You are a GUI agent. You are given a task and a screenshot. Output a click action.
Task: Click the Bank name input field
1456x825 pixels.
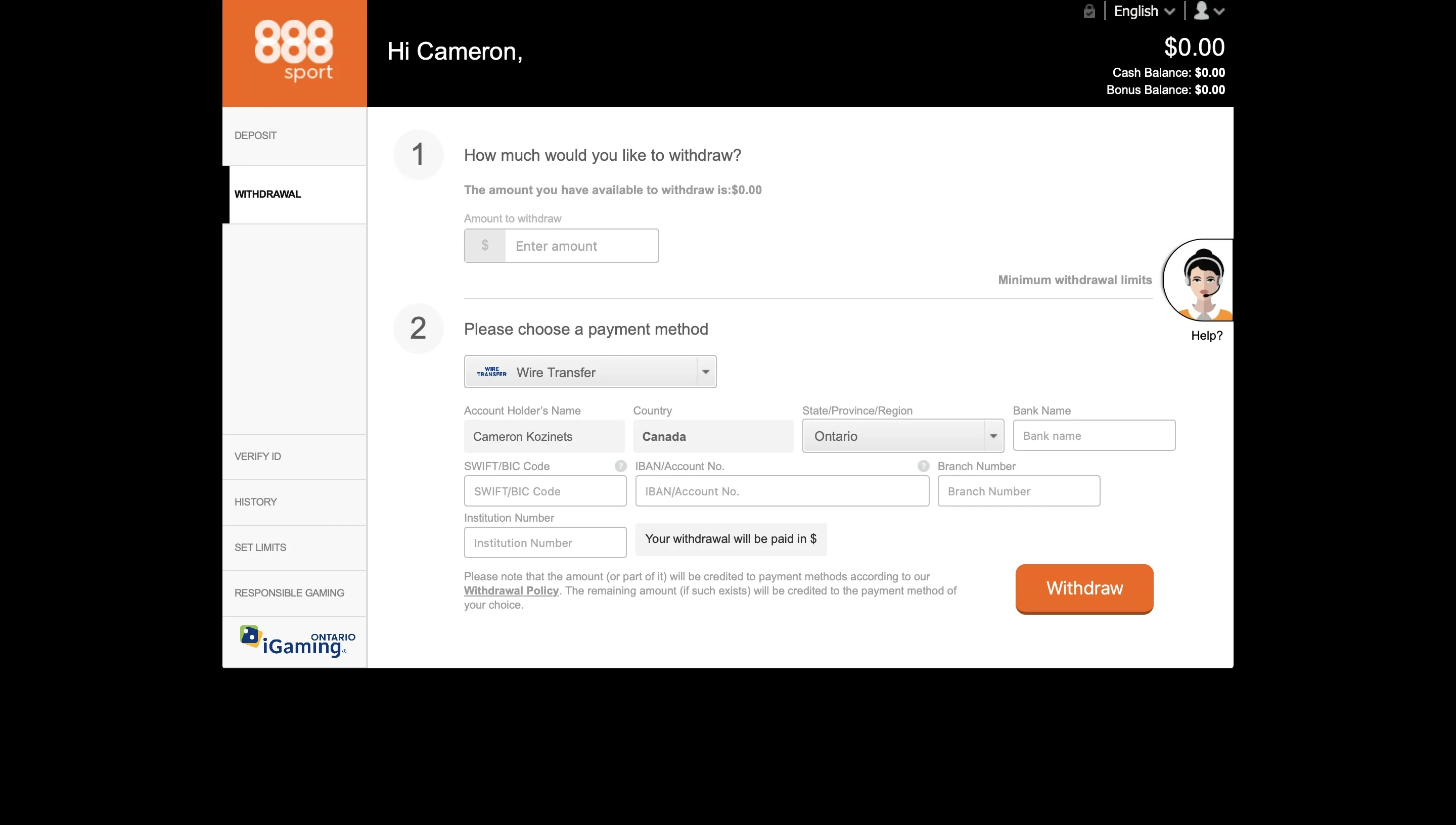coord(1094,436)
